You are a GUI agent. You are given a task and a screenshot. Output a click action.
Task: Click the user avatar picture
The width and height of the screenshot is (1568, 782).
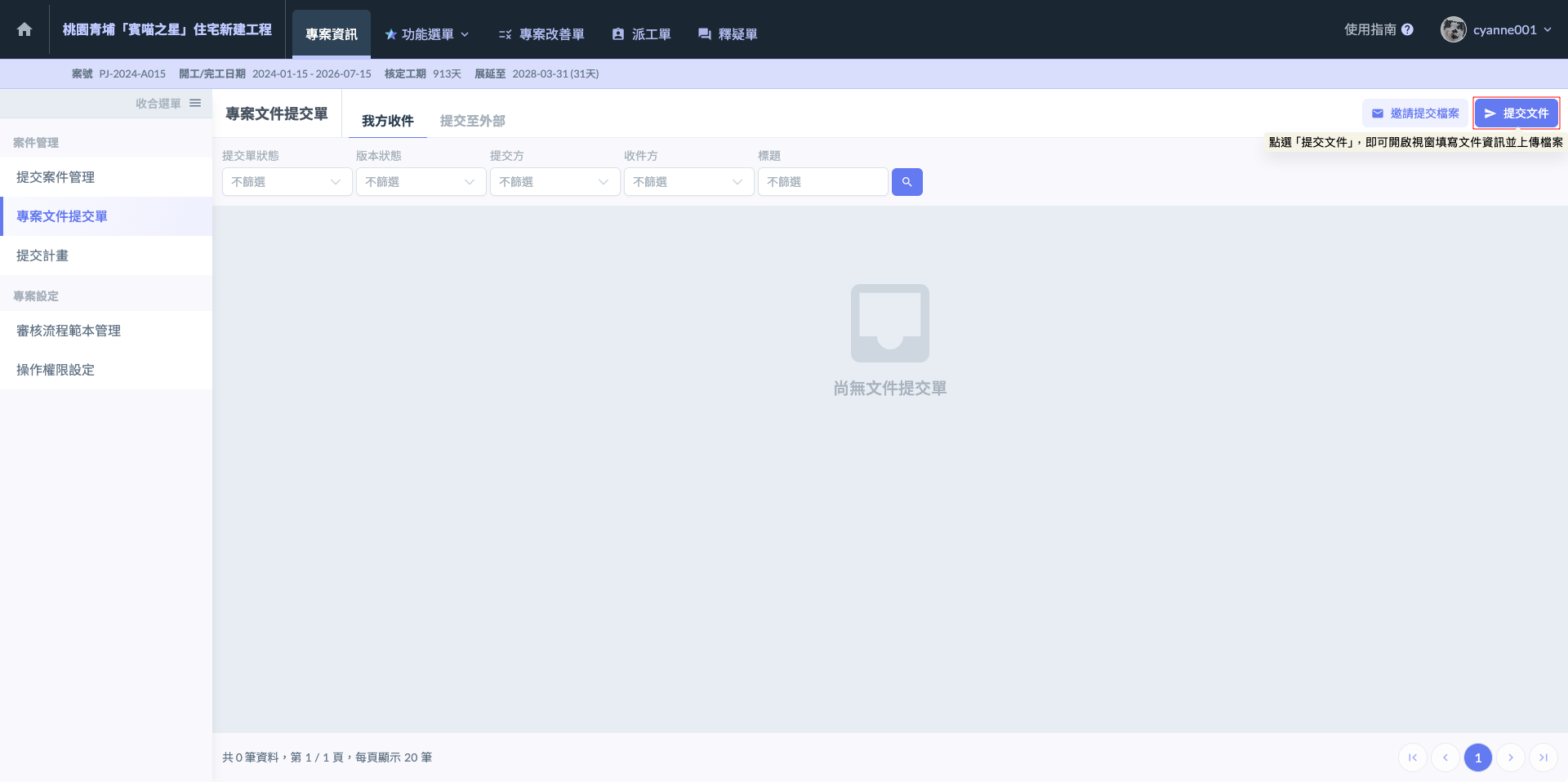click(1453, 29)
